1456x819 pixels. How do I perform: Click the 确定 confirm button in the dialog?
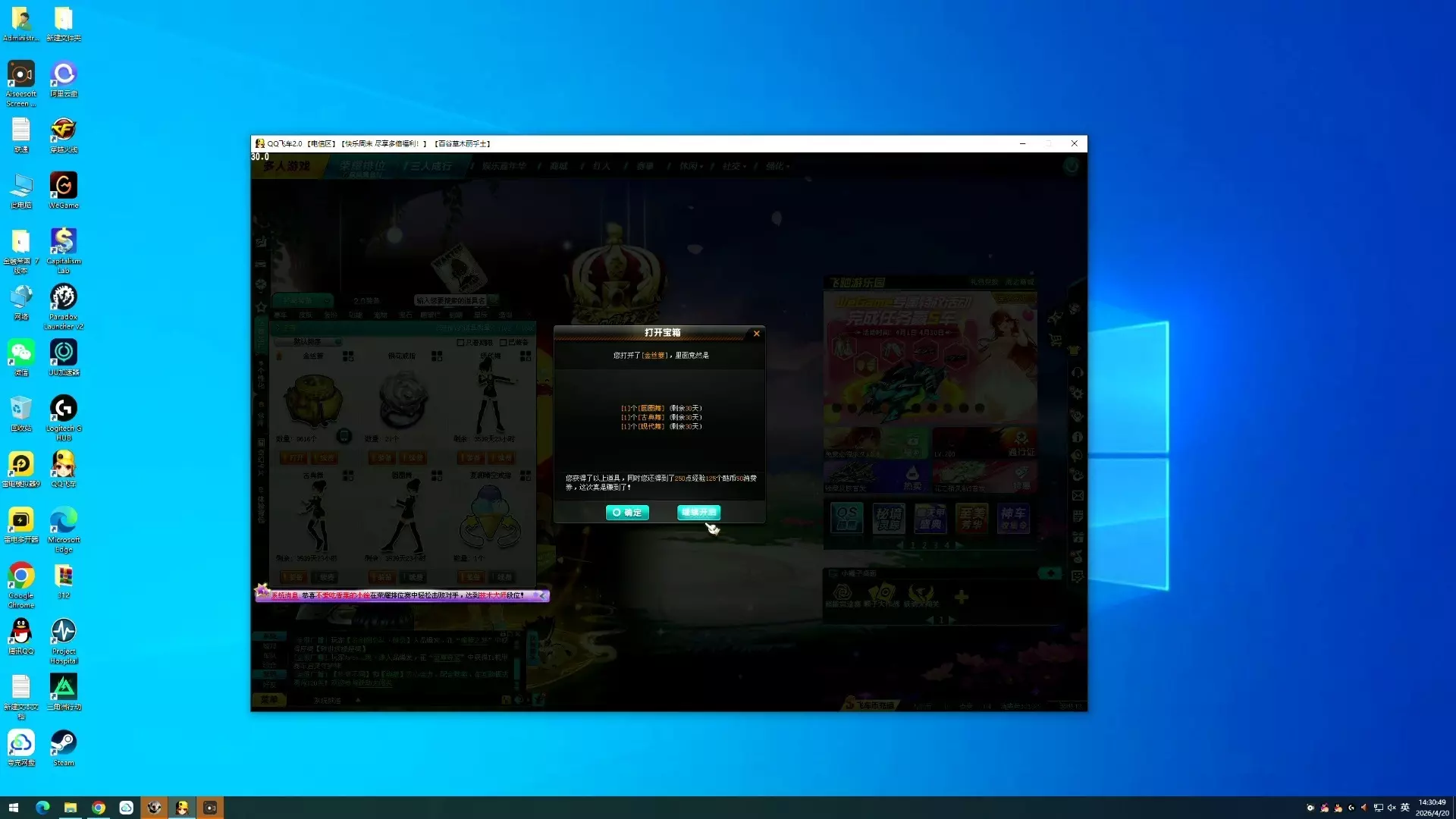point(627,513)
